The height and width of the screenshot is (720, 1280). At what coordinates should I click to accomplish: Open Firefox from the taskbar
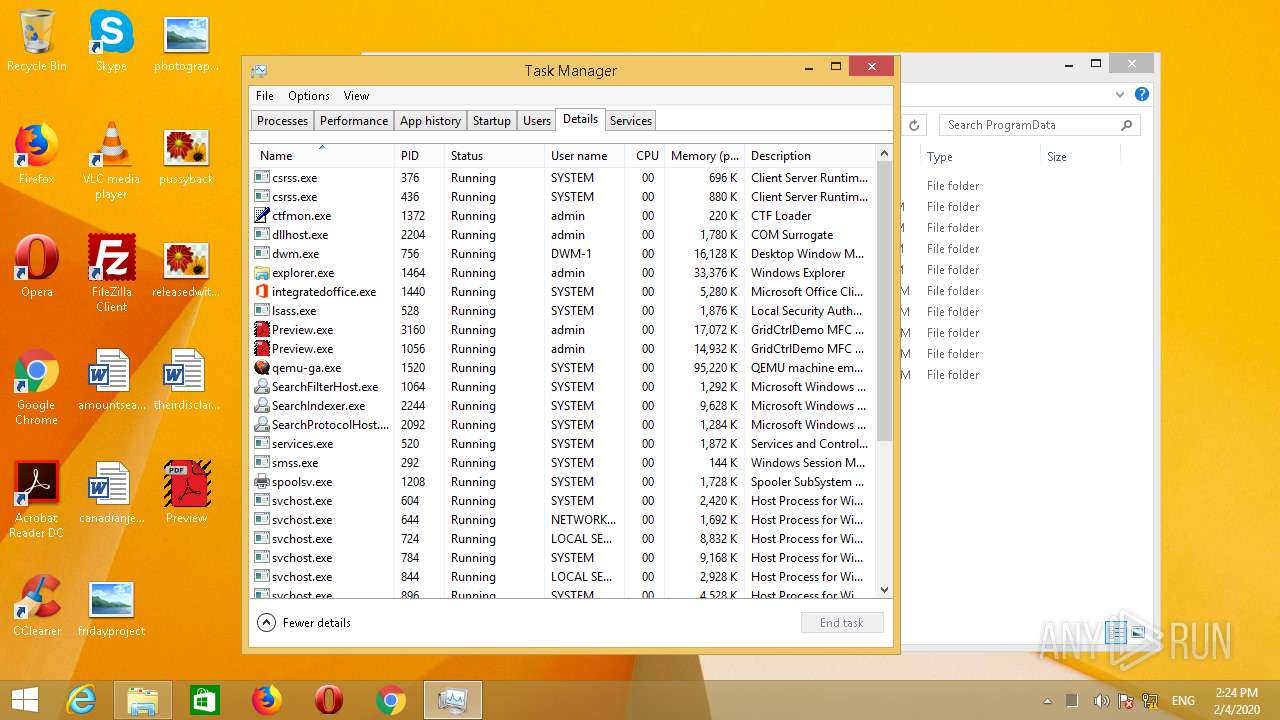tap(266, 700)
